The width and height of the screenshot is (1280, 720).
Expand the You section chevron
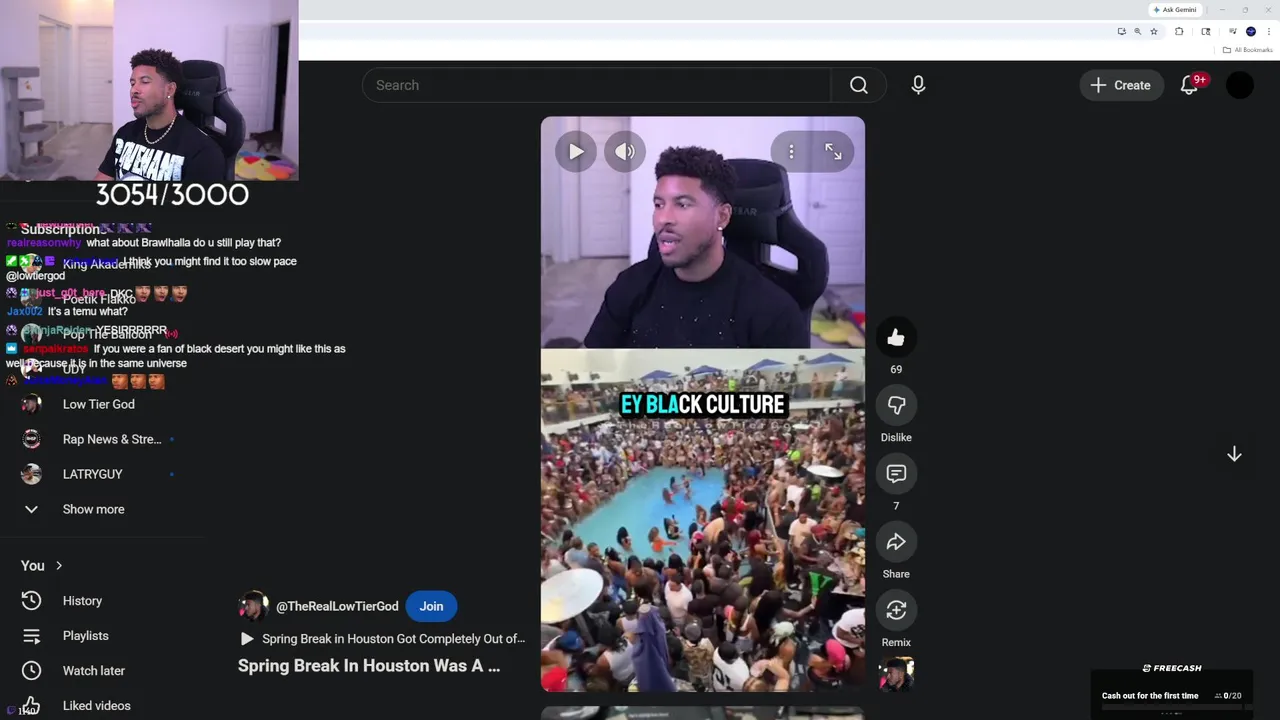click(59, 566)
